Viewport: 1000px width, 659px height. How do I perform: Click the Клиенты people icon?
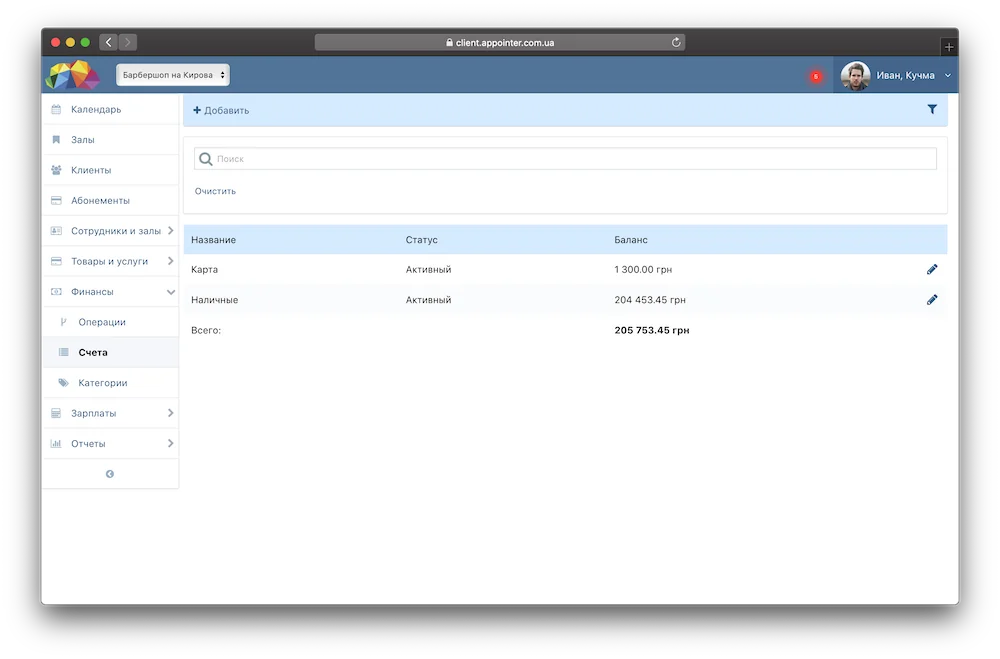56,170
